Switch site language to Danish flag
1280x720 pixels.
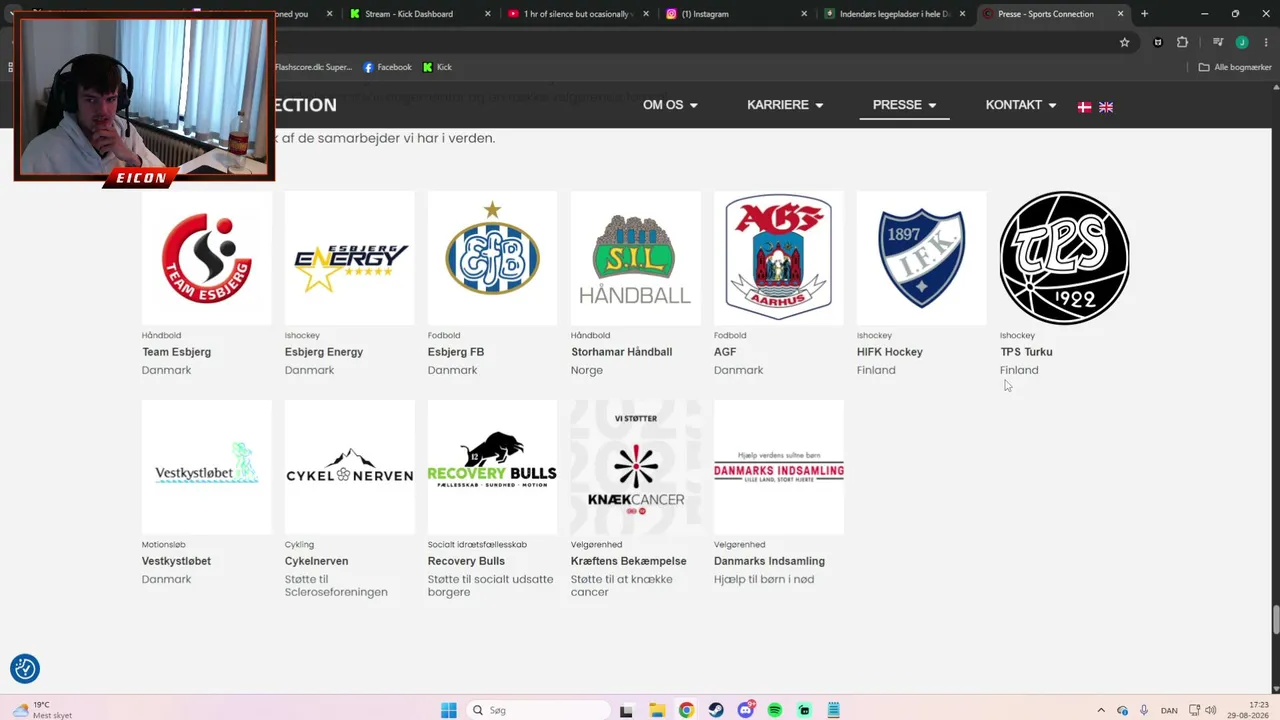[1084, 107]
